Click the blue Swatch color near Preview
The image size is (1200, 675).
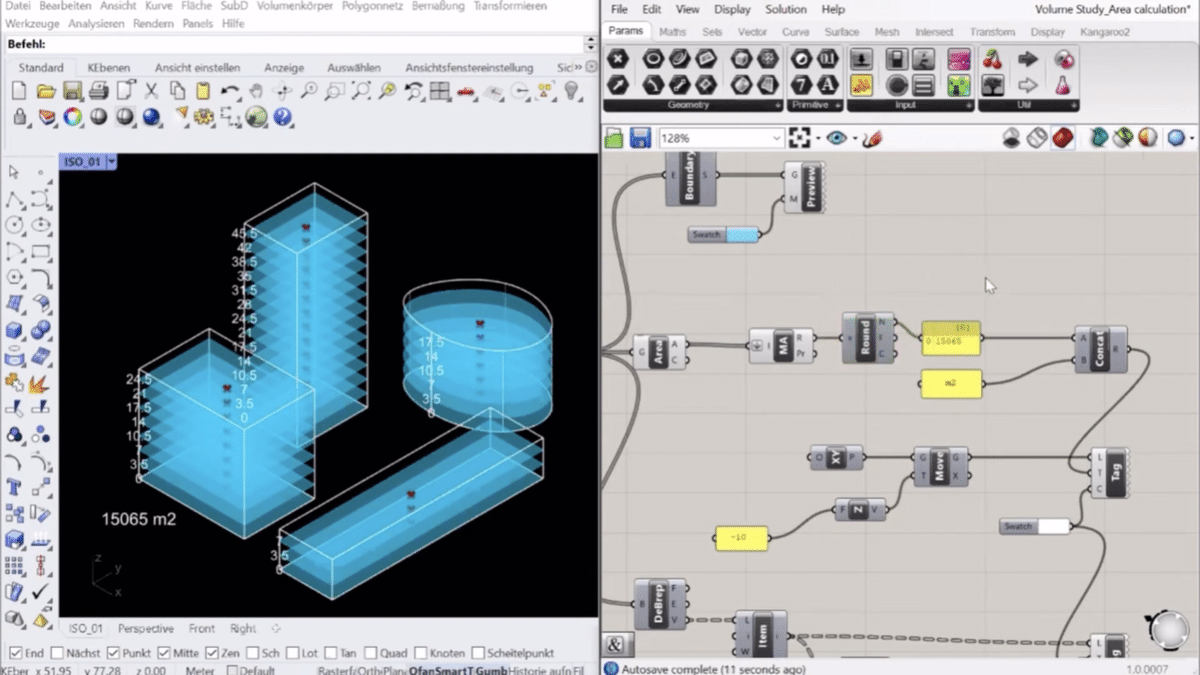(742, 235)
